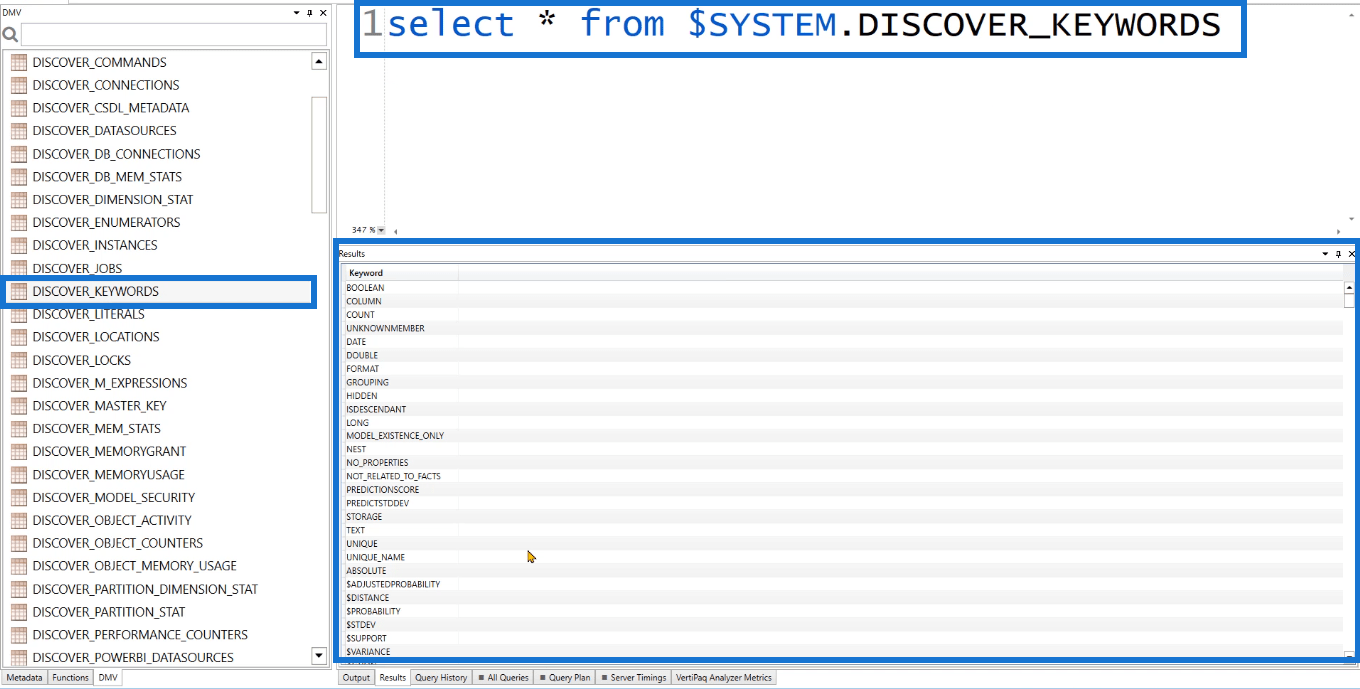Open the All Queries tab
This screenshot has width=1360, height=689.
[503, 678]
